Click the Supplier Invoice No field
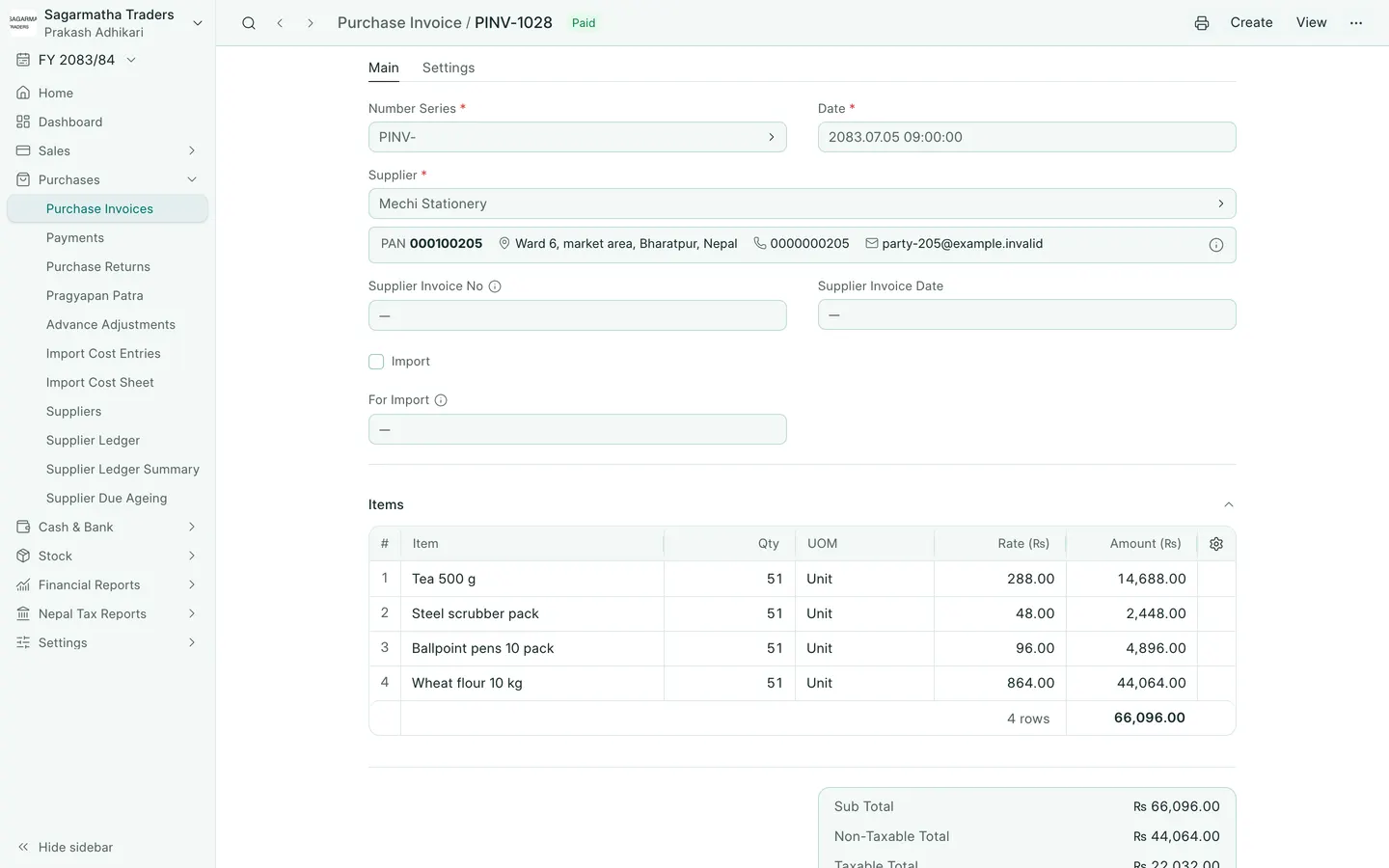The width and height of the screenshot is (1389, 868). (578, 315)
